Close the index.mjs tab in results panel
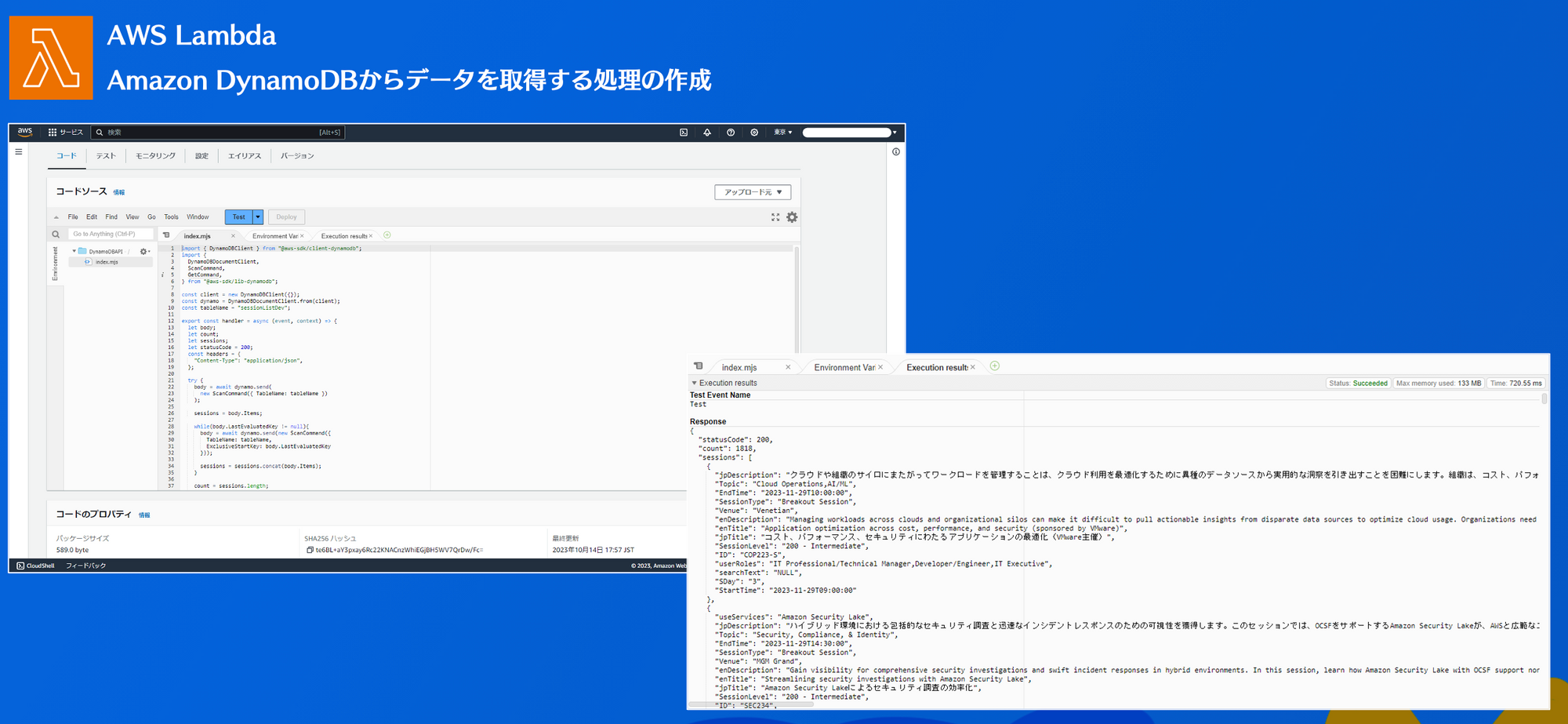Image resolution: width=1568 pixels, height=724 pixels. (x=788, y=367)
